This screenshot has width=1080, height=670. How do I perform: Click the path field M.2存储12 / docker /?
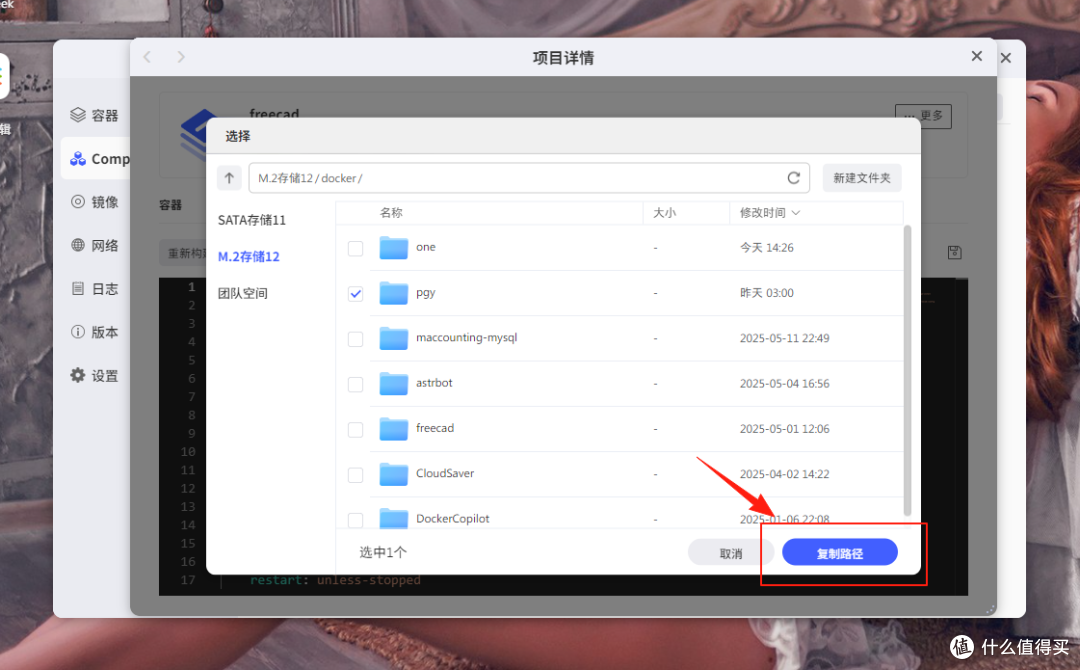point(529,178)
